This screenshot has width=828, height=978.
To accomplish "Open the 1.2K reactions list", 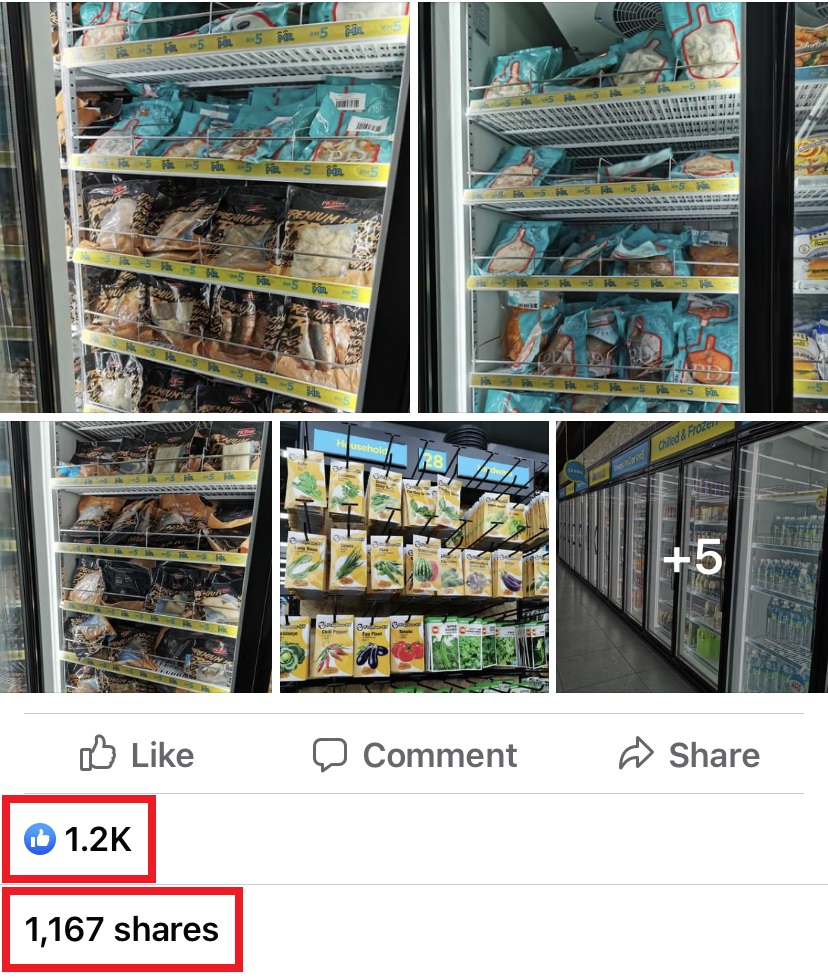I will point(79,838).
